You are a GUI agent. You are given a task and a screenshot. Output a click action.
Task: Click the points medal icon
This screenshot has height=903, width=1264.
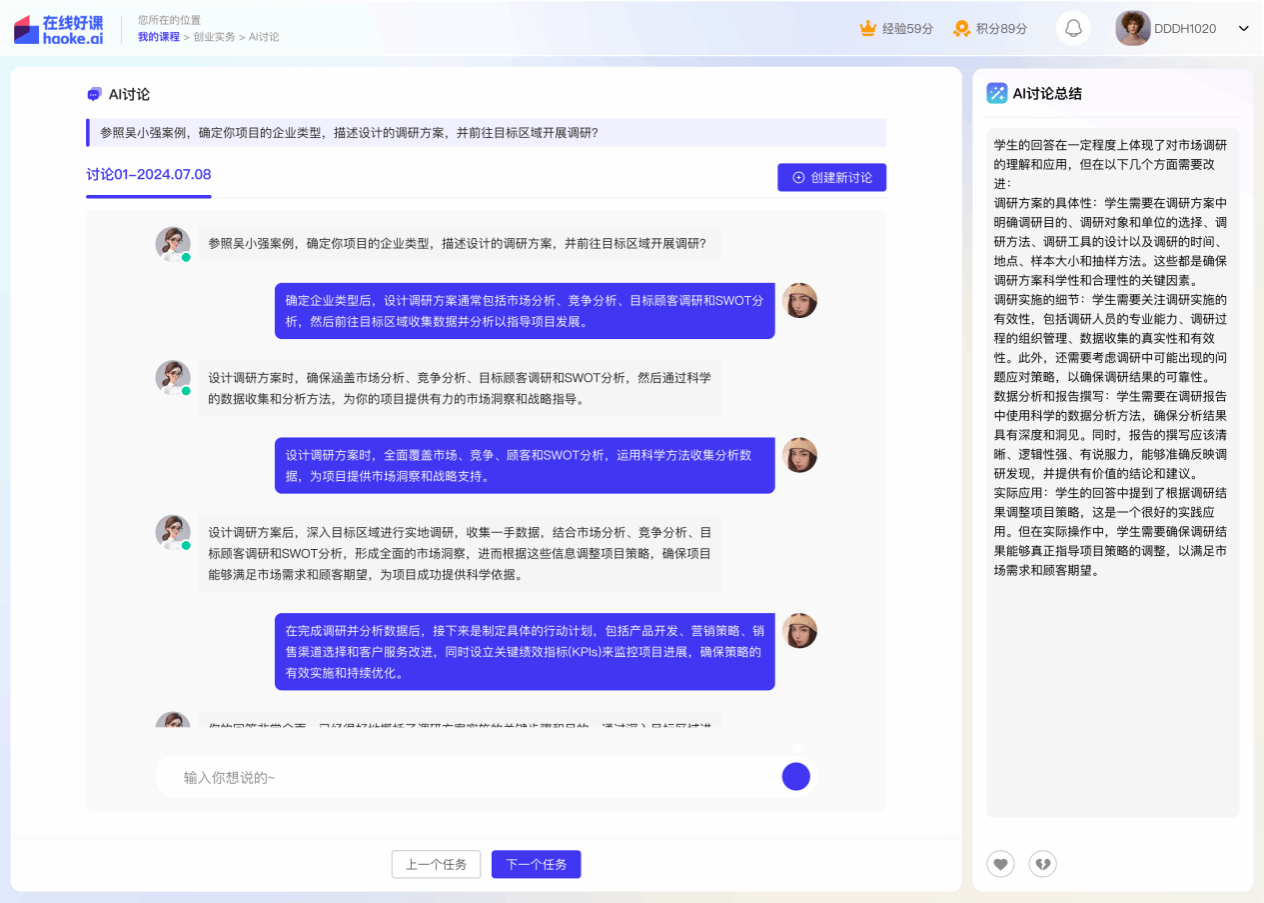point(961,29)
